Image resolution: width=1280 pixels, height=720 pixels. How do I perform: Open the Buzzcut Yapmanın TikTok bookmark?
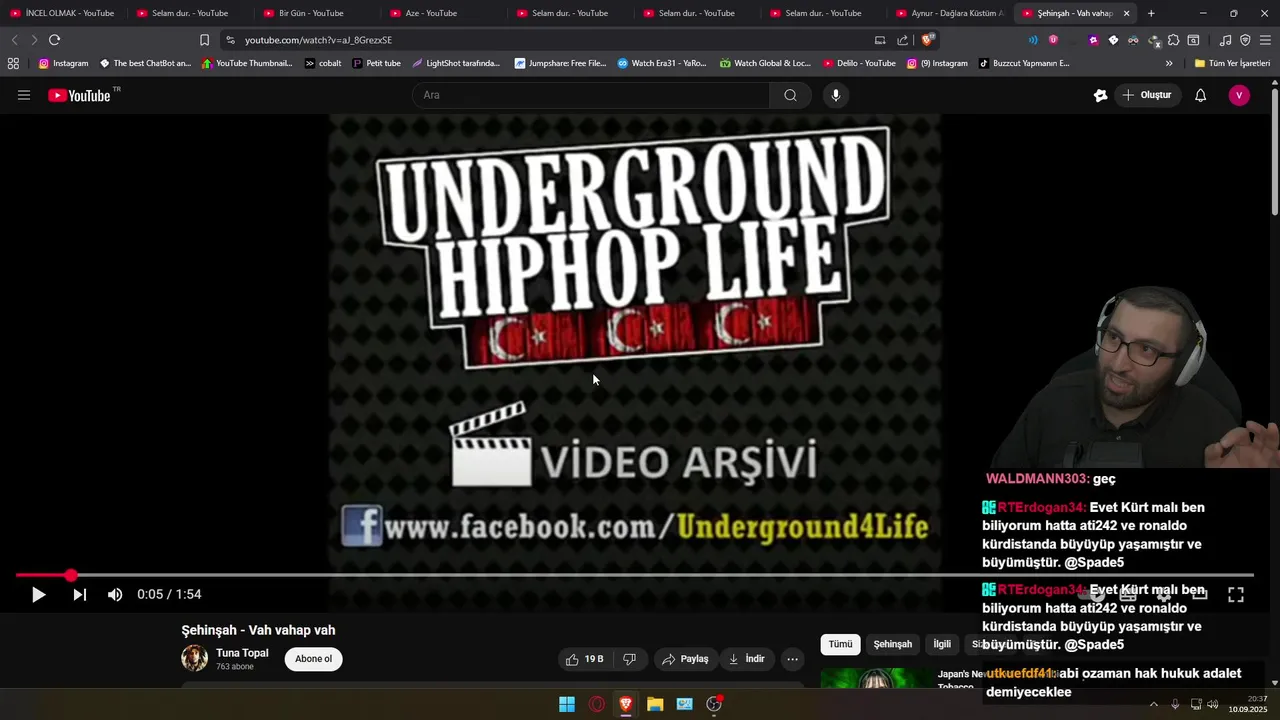click(1023, 63)
